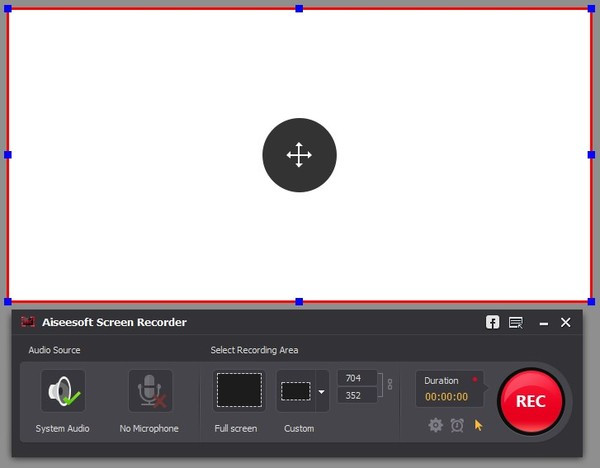Select Custom recording area icon
Viewport: 600px width, 468px height.
pyautogui.click(x=296, y=391)
